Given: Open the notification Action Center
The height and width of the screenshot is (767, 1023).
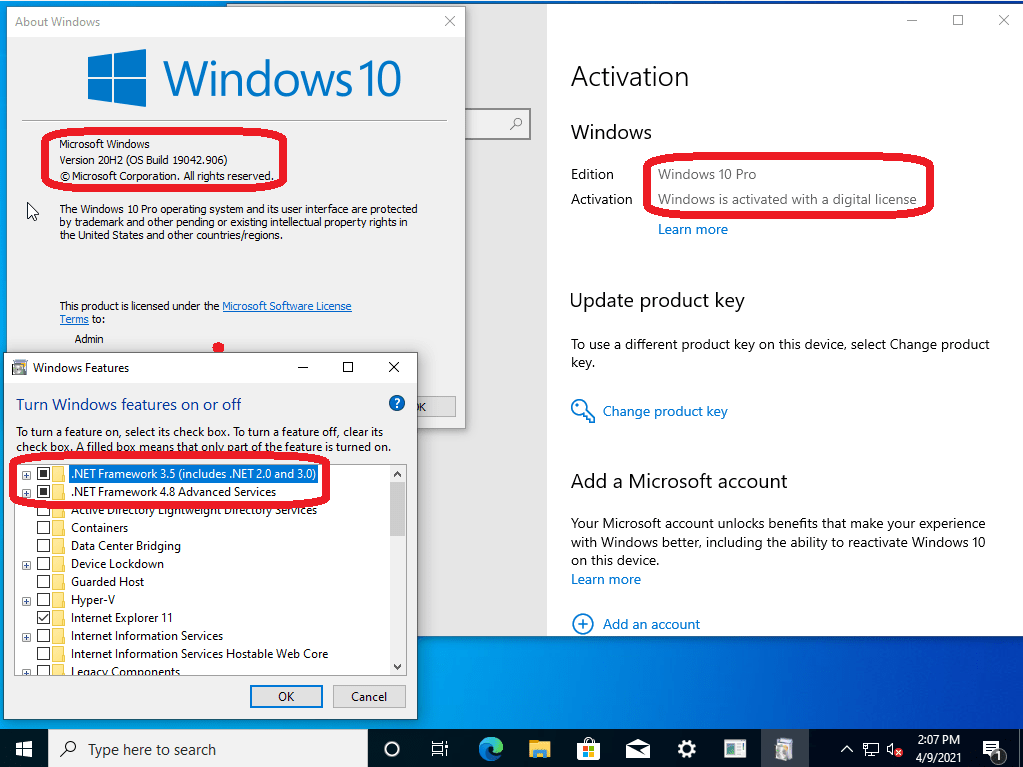Looking at the screenshot, I should coord(992,751).
